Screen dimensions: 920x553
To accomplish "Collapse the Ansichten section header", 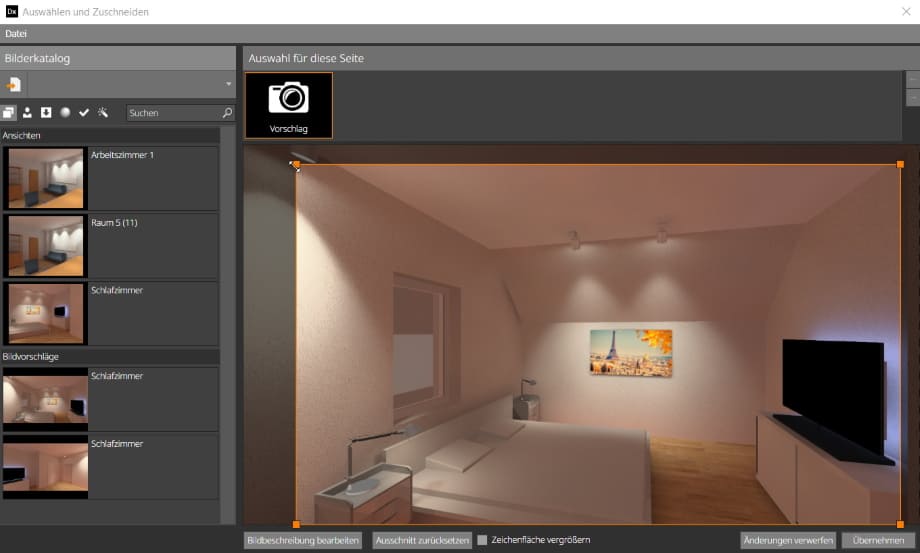I will point(110,135).
